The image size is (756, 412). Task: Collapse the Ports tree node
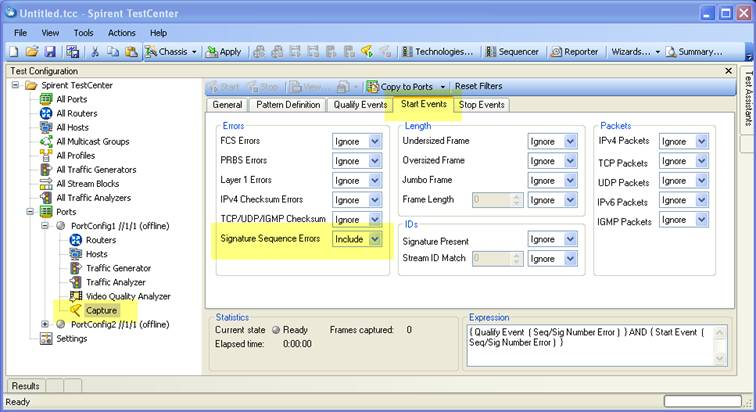[x=30, y=212]
